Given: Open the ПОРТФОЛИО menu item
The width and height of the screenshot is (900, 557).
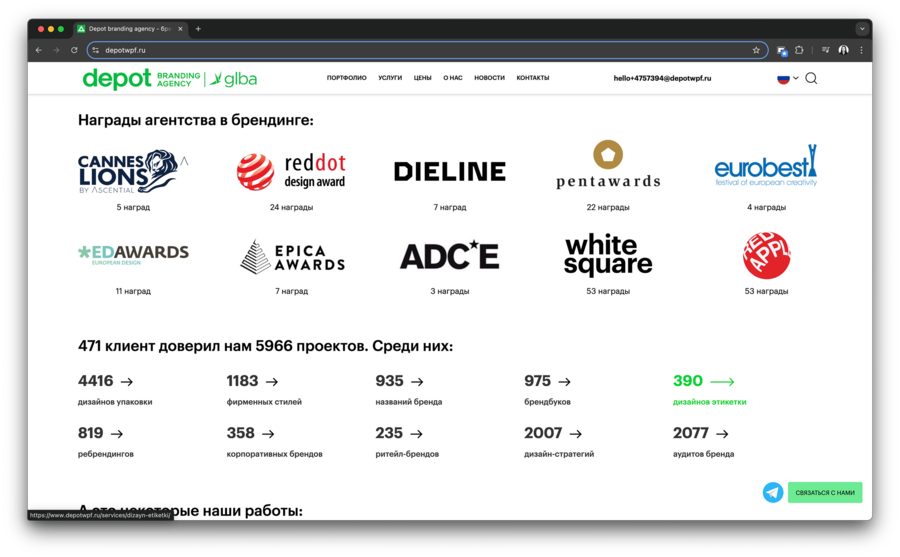Looking at the screenshot, I should [x=346, y=78].
